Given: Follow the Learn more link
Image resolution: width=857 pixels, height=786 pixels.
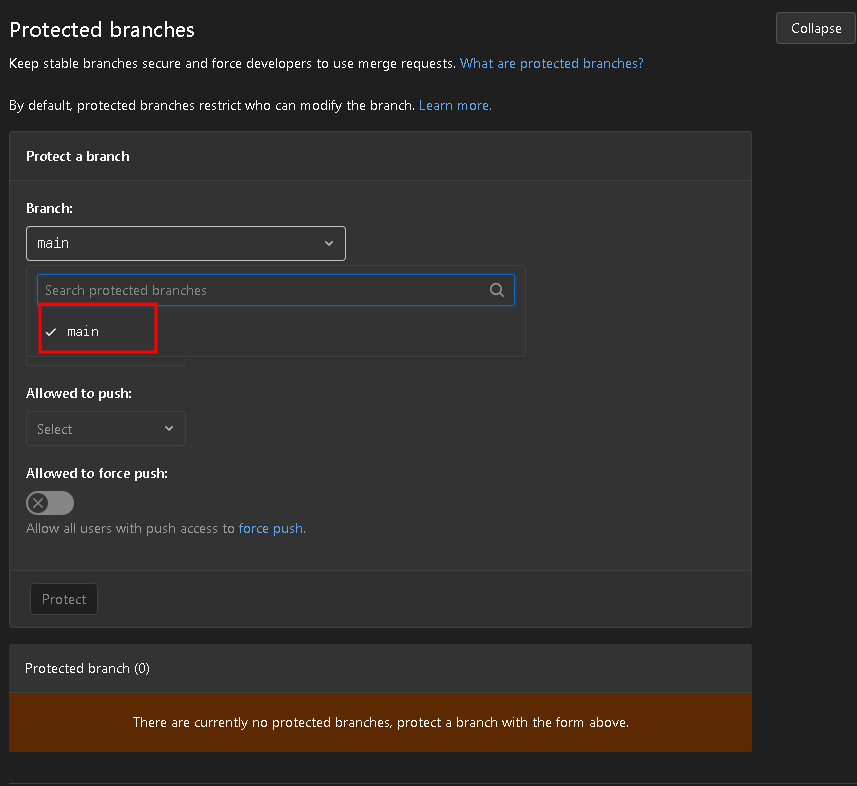Looking at the screenshot, I should click(x=455, y=105).
